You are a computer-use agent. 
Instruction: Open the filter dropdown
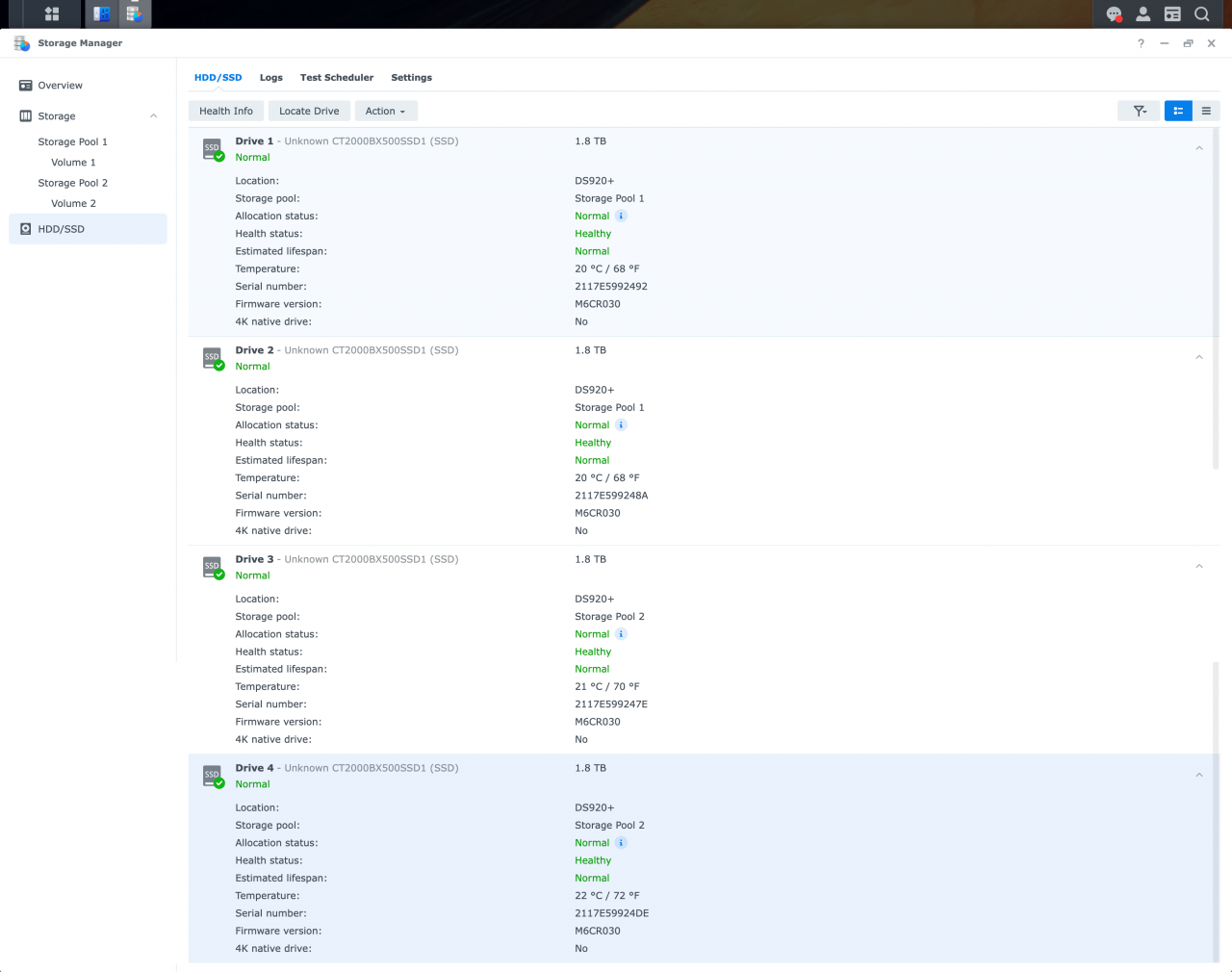pos(1139,111)
